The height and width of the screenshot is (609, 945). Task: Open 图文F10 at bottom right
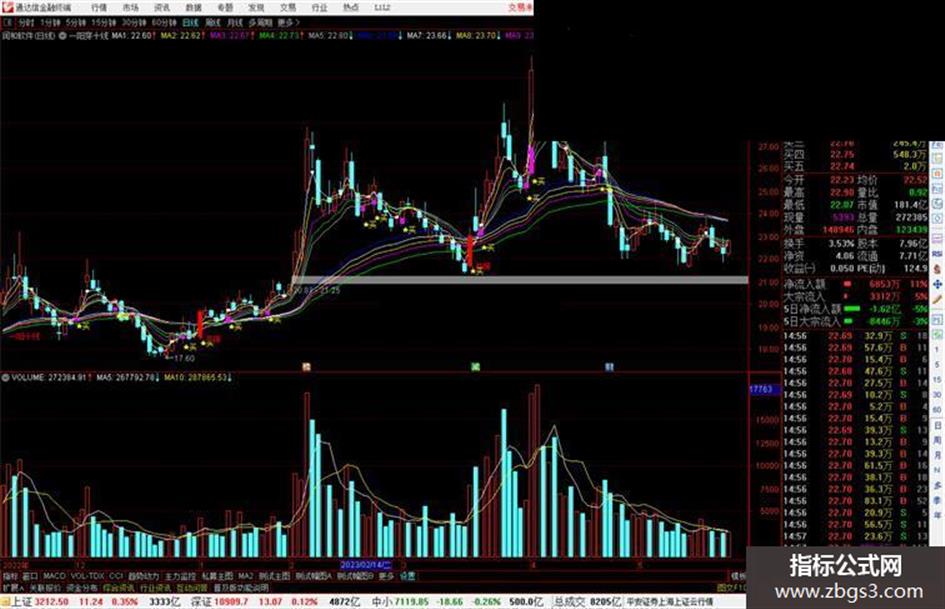(731, 587)
